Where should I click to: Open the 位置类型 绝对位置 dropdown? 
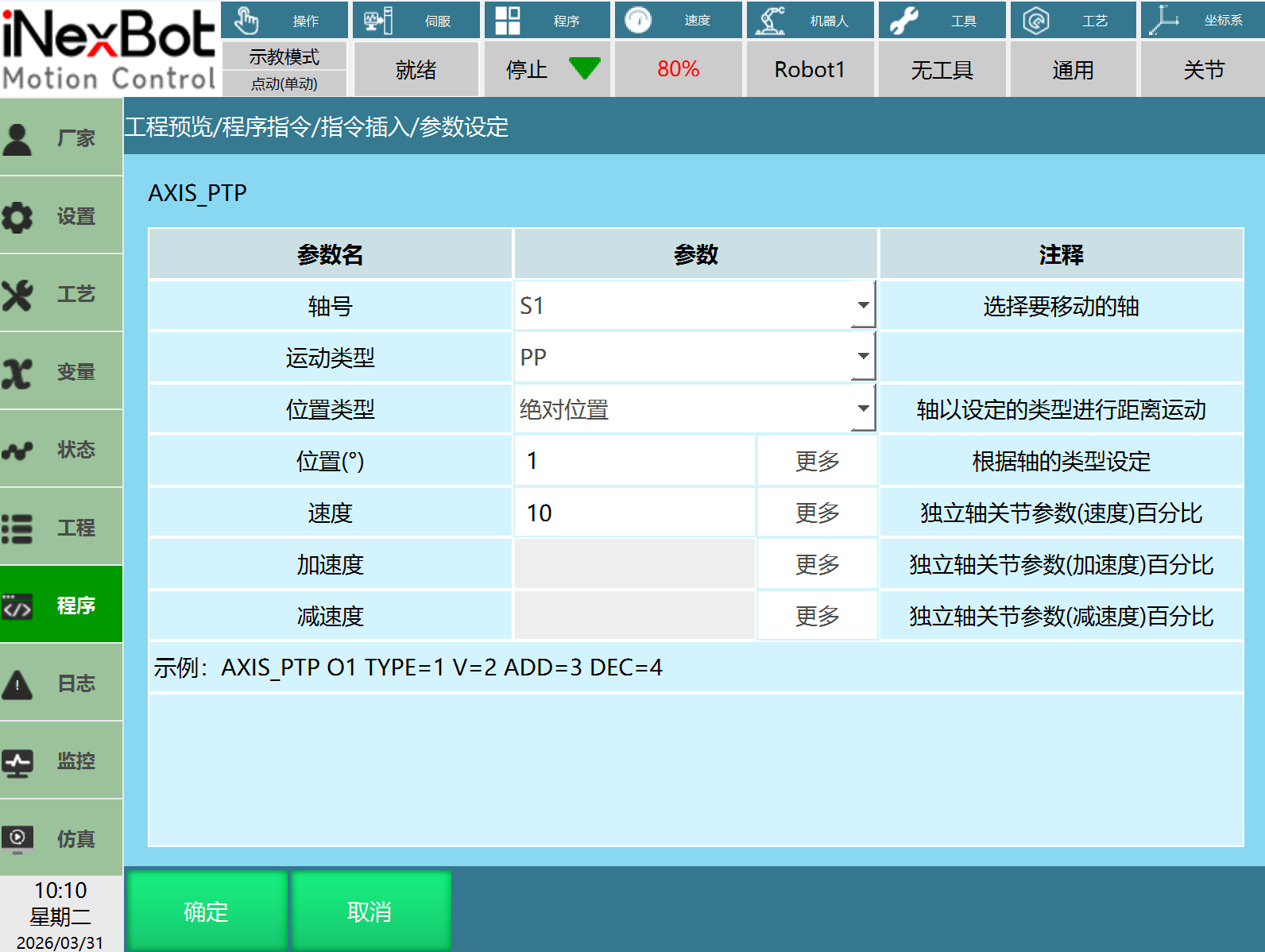click(863, 408)
